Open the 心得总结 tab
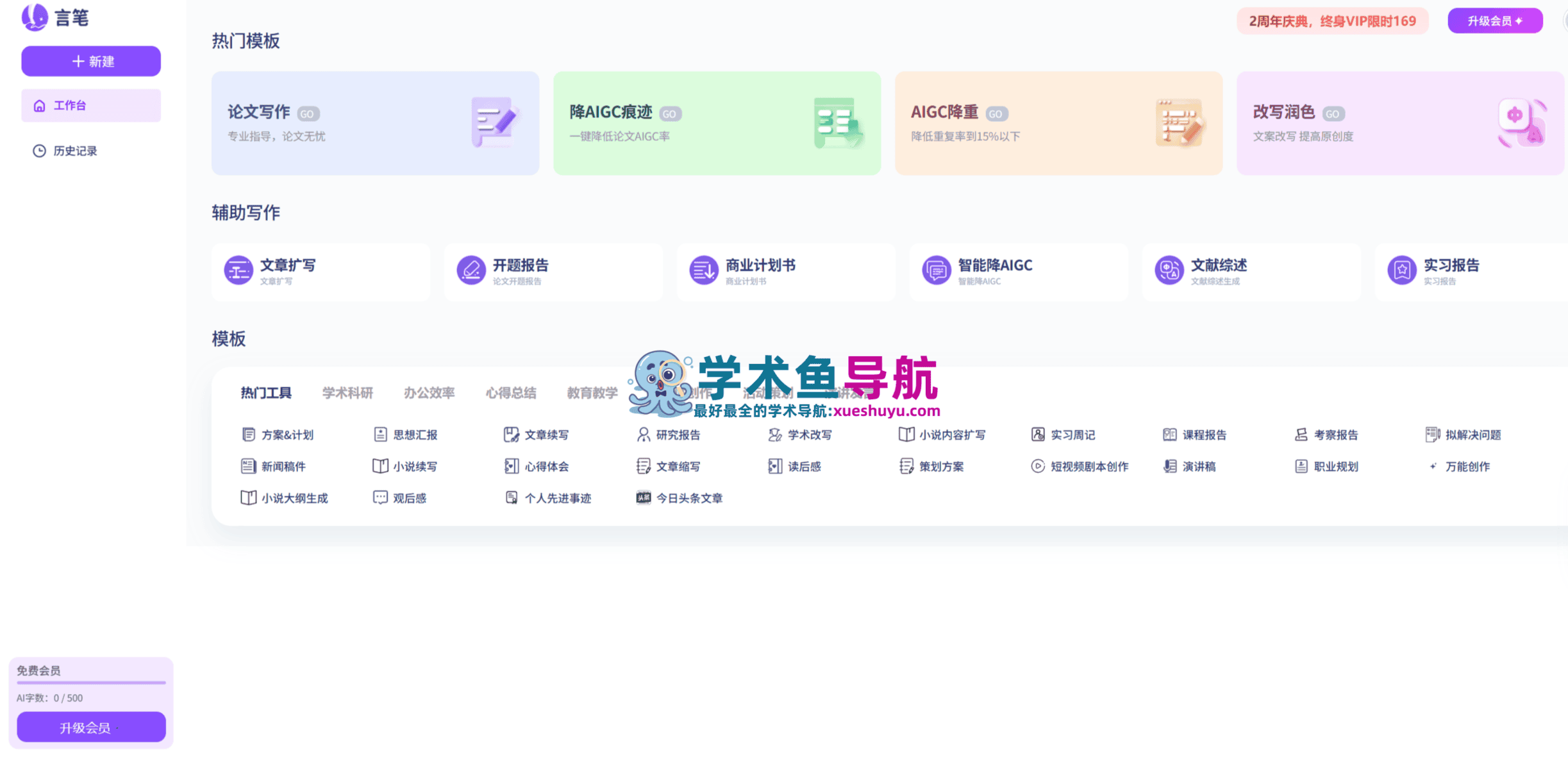1568x769 pixels. (x=511, y=393)
